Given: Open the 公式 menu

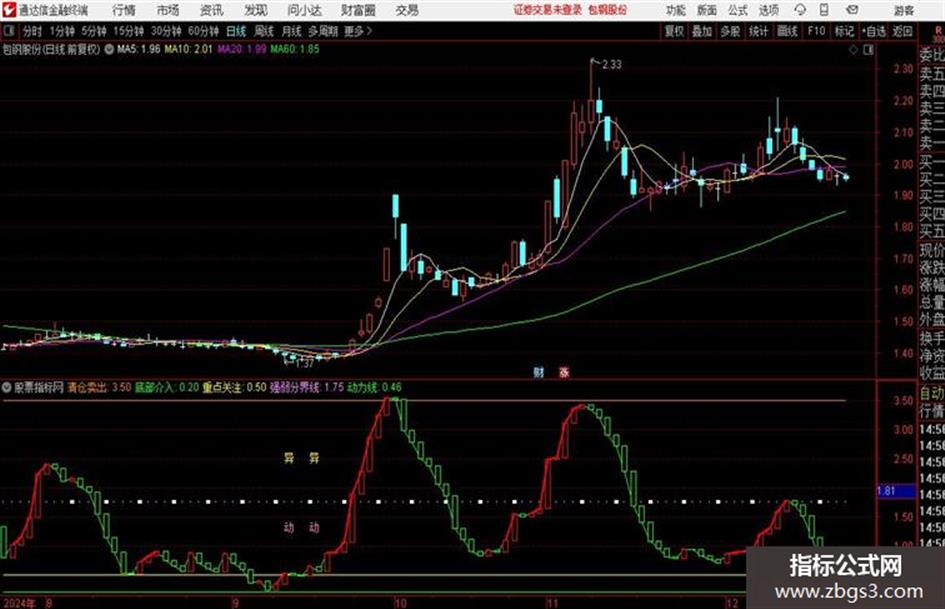Looking at the screenshot, I should [x=738, y=10].
